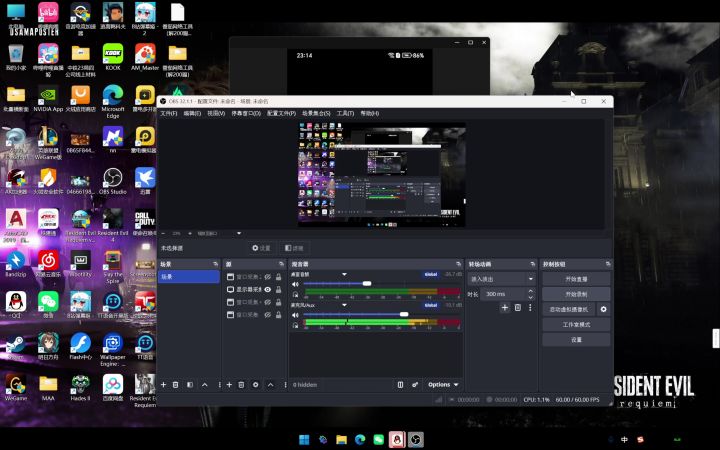The width and height of the screenshot is (720, 450).
Task: Click 滤镜 filters button in source toolbar
Action: 294,248
